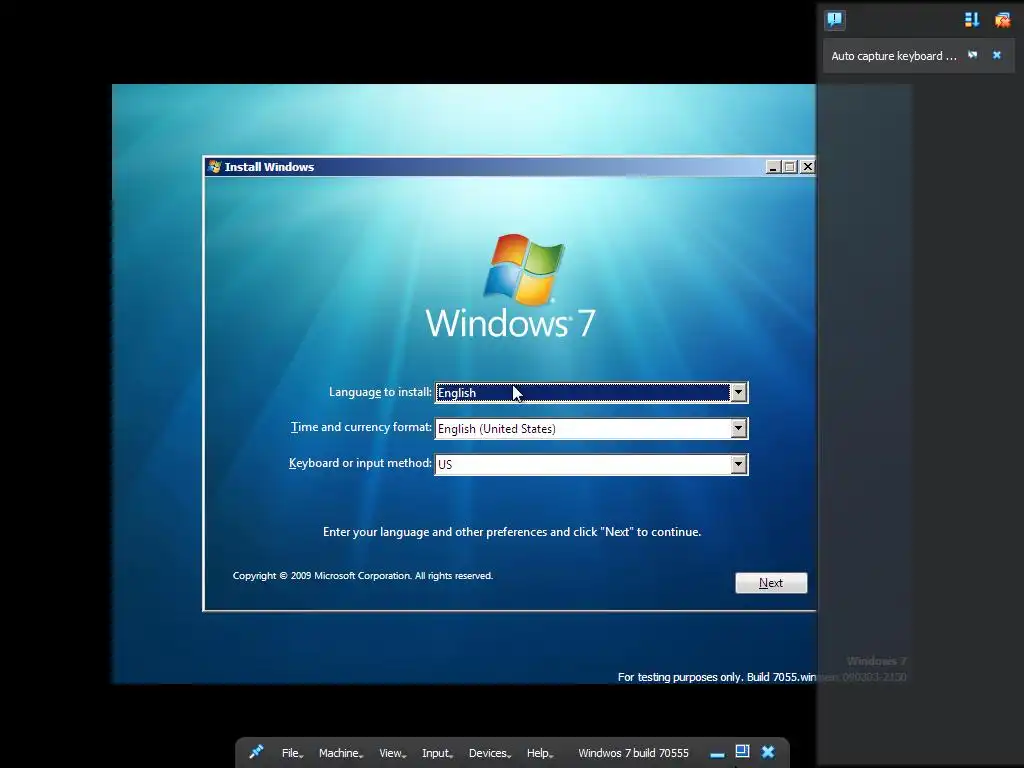Click the copyright Microsoft Corporation text

[x=362, y=576]
